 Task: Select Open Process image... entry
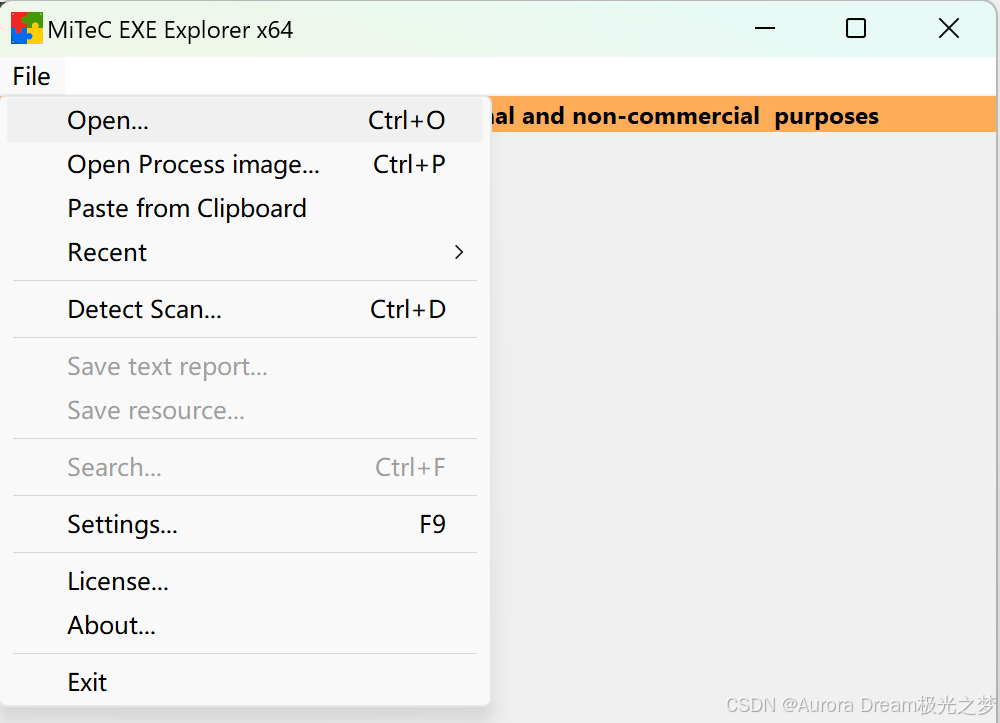click(245, 164)
